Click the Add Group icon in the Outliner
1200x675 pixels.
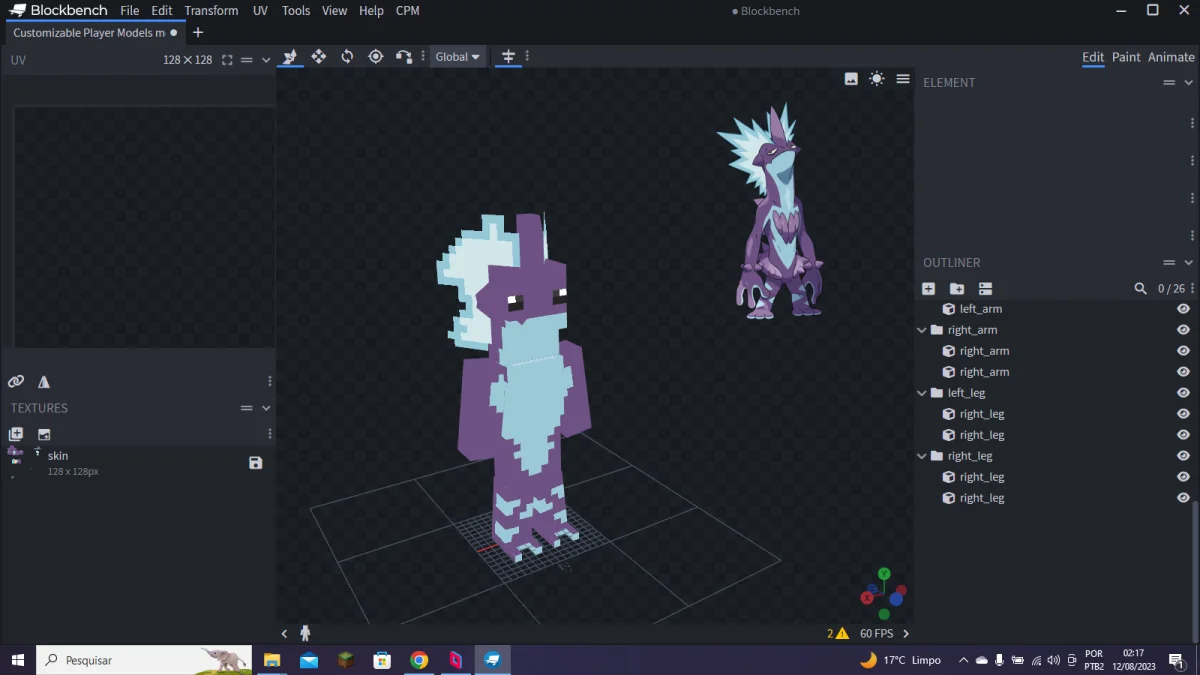pyautogui.click(x=957, y=288)
